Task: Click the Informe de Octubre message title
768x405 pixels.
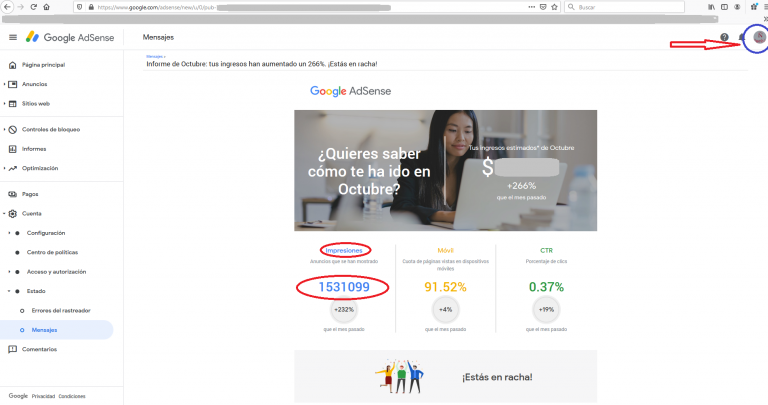Action: pyautogui.click(x=262, y=64)
